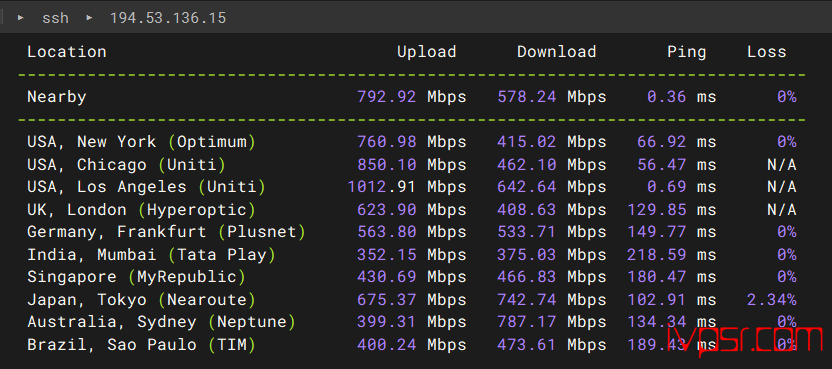Click the arrow before 194.53.136.15
Viewport: 832px width, 369px height.
click(90, 18)
